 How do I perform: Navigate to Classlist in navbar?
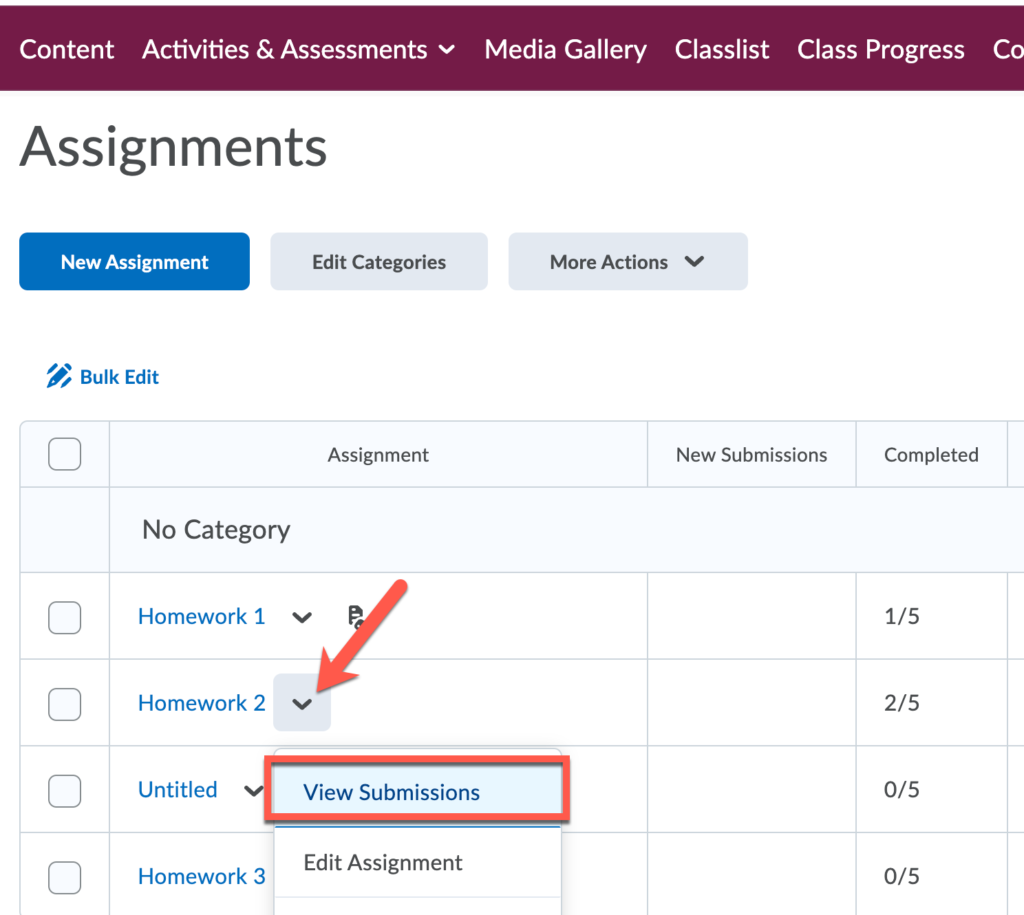pyautogui.click(x=722, y=50)
